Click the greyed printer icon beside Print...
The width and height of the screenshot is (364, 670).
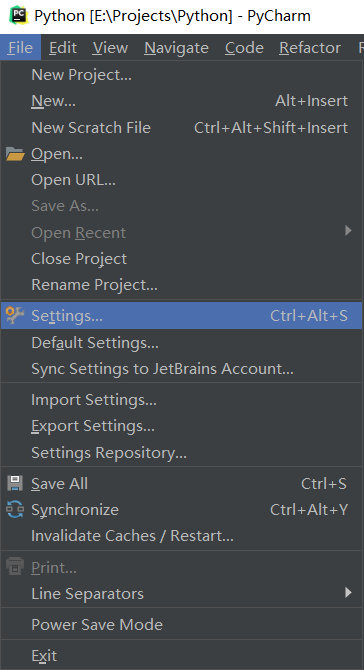point(15,567)
